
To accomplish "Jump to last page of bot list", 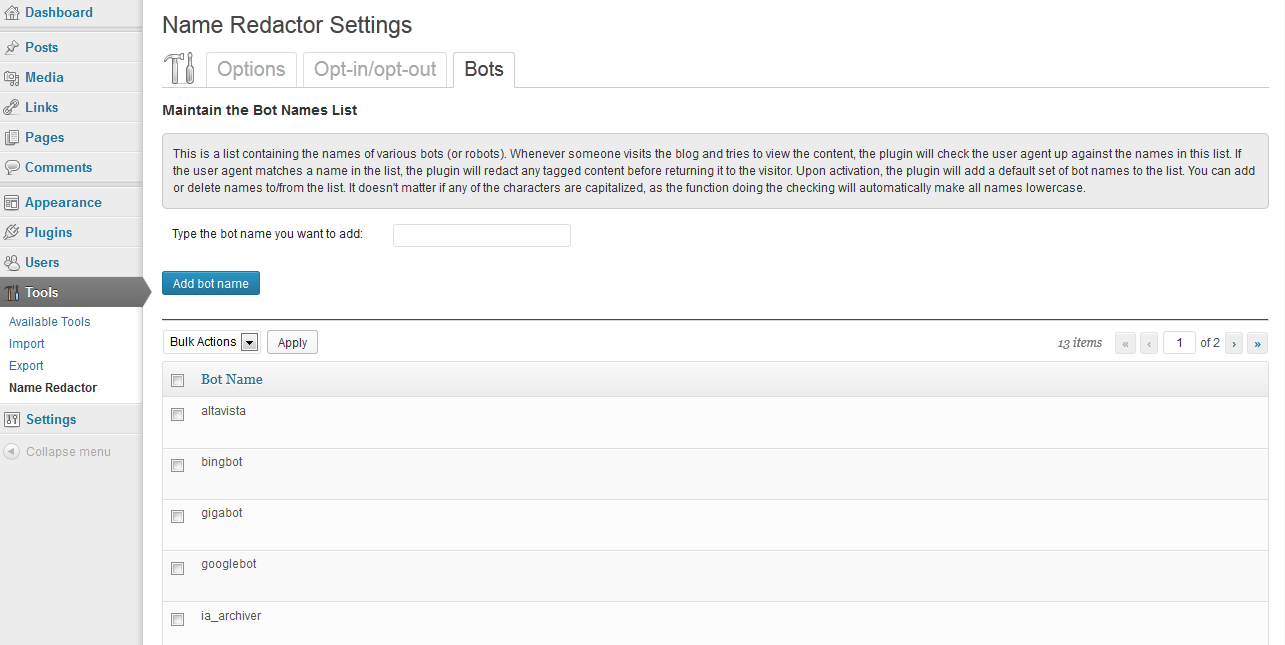I will (x=1257, y=343).
